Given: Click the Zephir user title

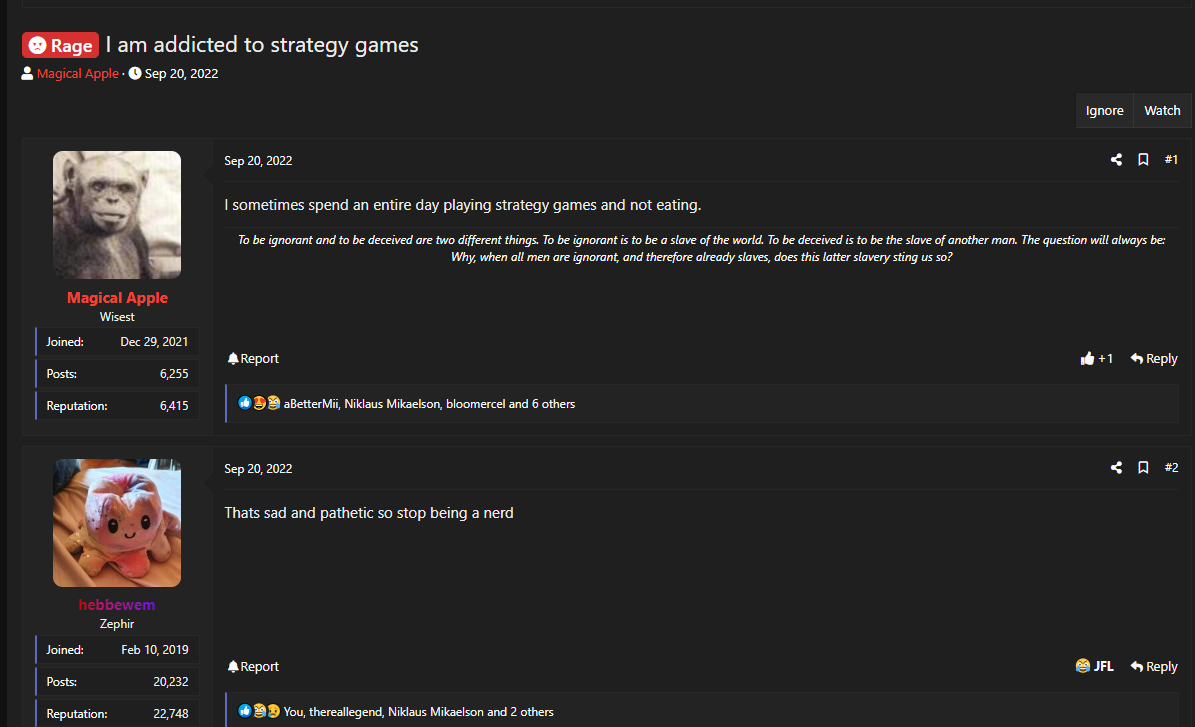Looking at the screenshot, I should 117,623.
